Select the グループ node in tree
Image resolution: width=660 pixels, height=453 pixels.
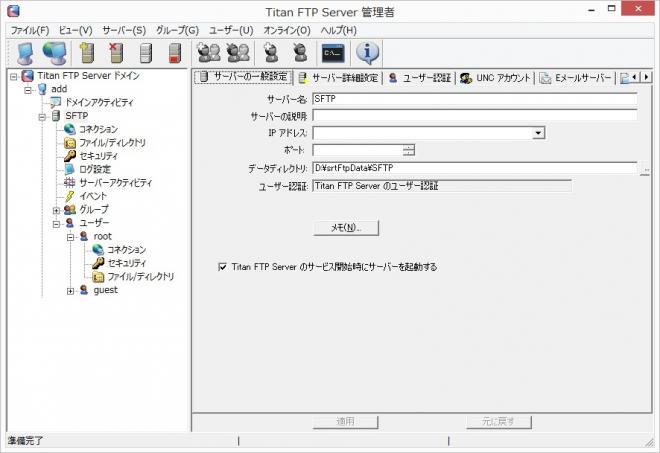click(94, 209)
